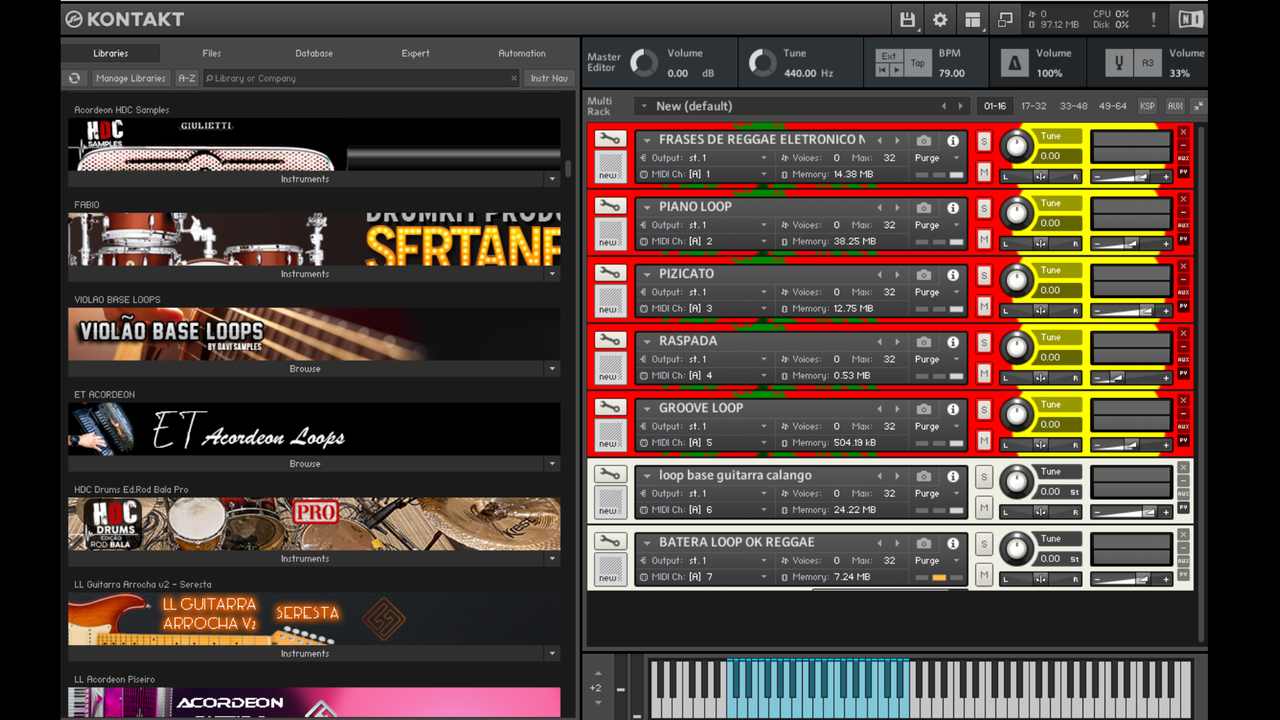Click the exclamation panic restart button
The image size is (1280, 720).
point(1153,19)
